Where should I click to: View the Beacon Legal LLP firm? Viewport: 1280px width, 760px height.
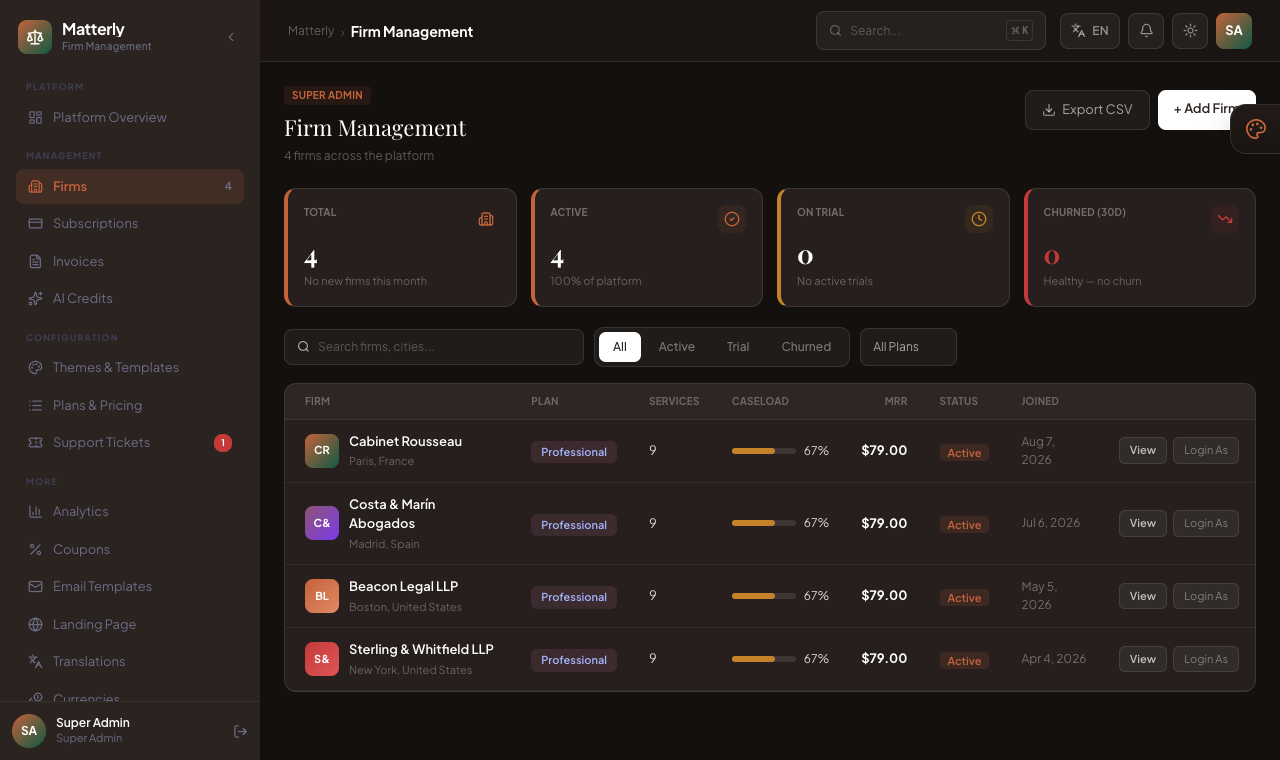(1143, 597)
